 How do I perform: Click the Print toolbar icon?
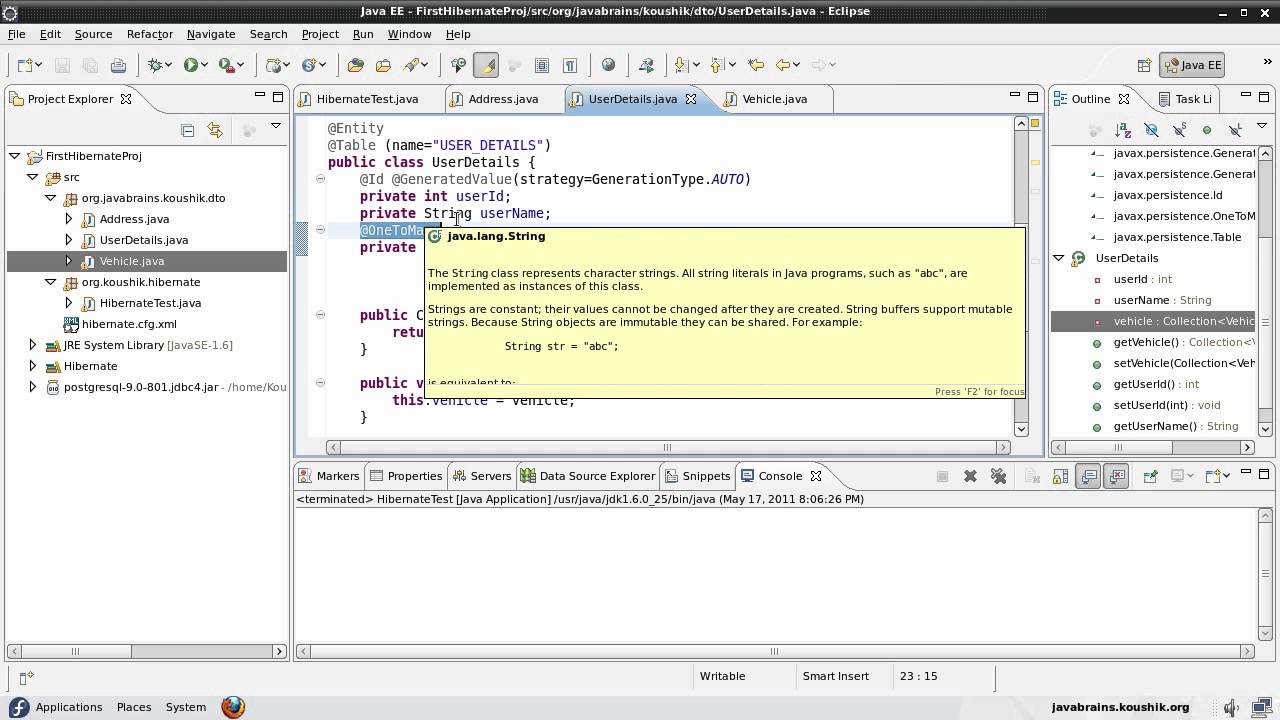(118, 65)
